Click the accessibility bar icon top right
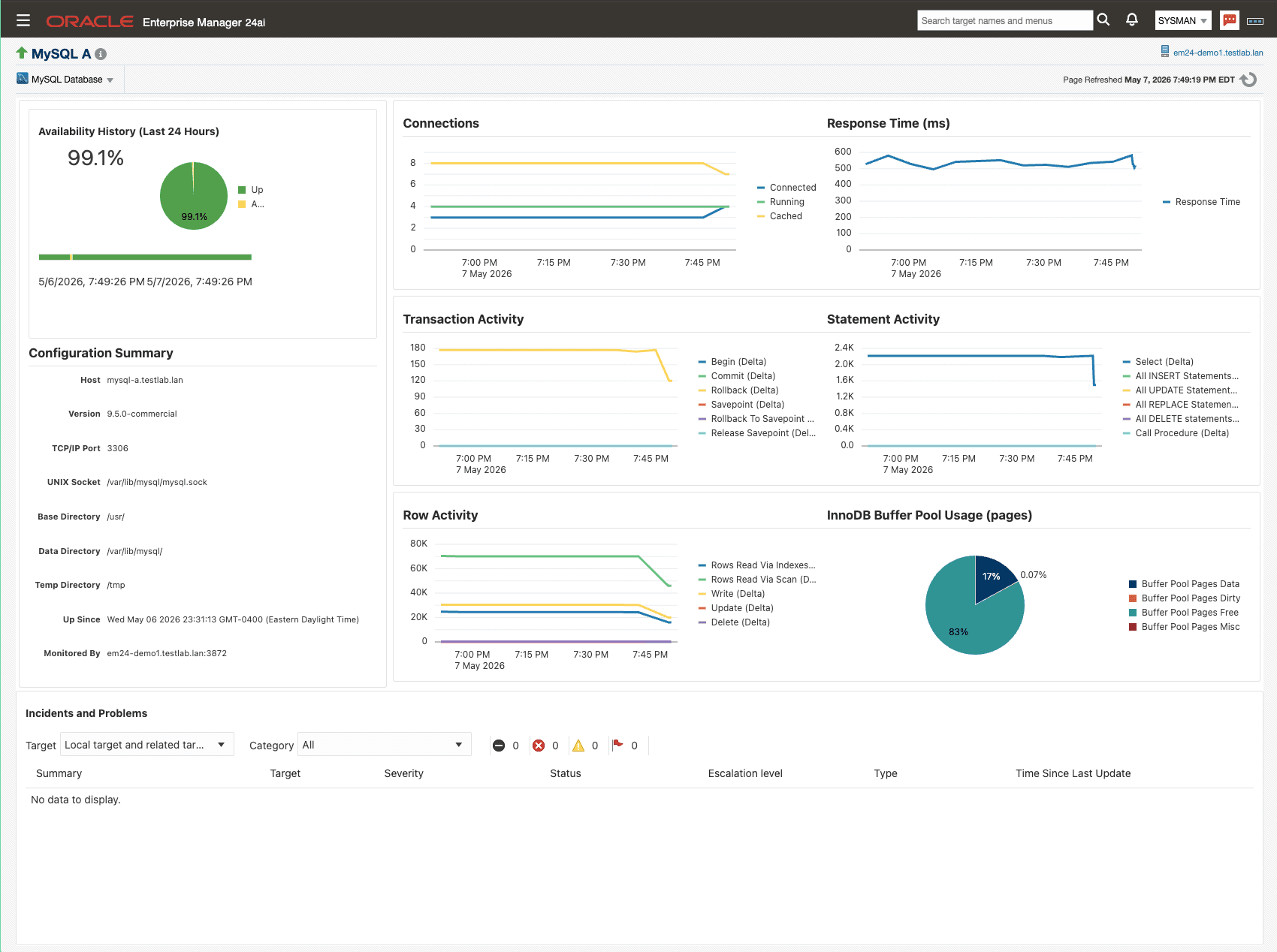 coord(1255,21)
